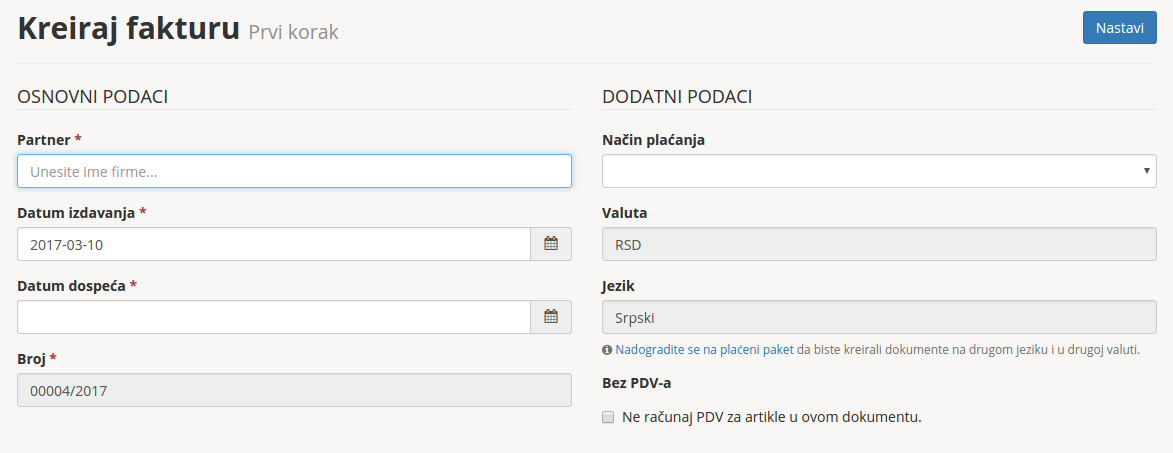1173x453 pixels.
Task: Follow the 'Nadogradite se na plaćeni paket' link
Action: click(x=704, y=350)
